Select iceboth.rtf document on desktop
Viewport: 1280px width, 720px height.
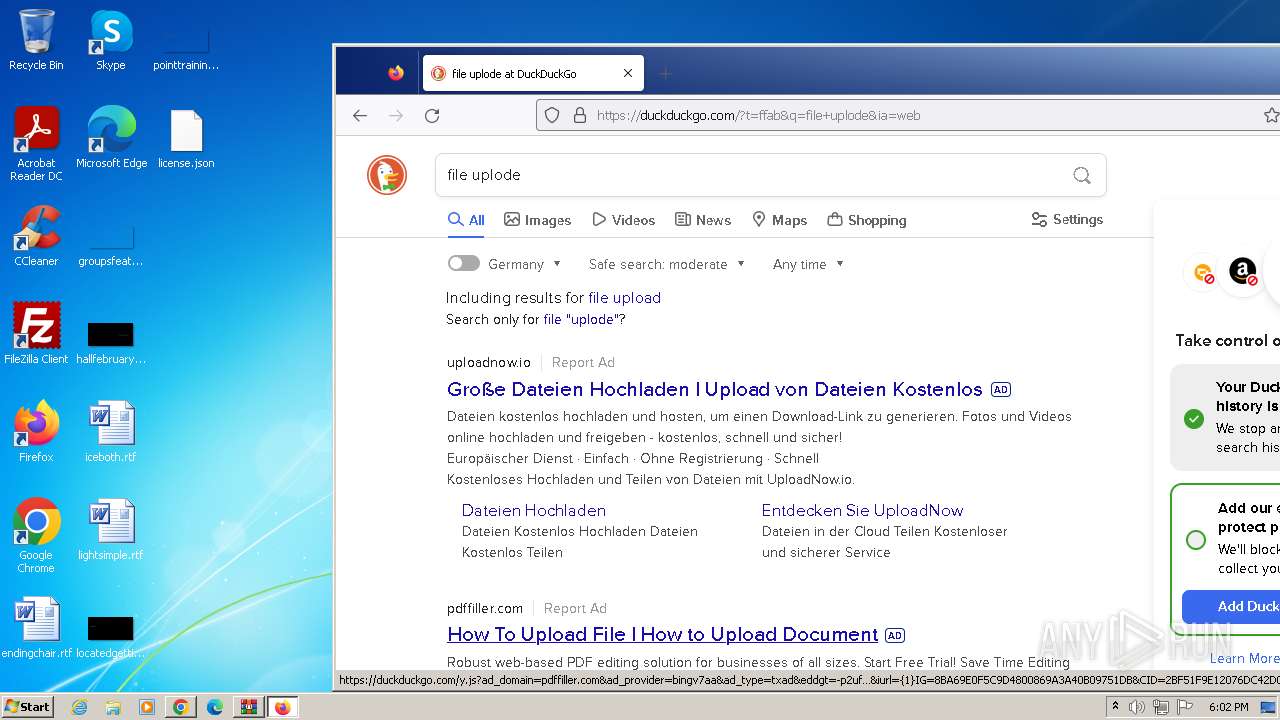pos(111,432)
